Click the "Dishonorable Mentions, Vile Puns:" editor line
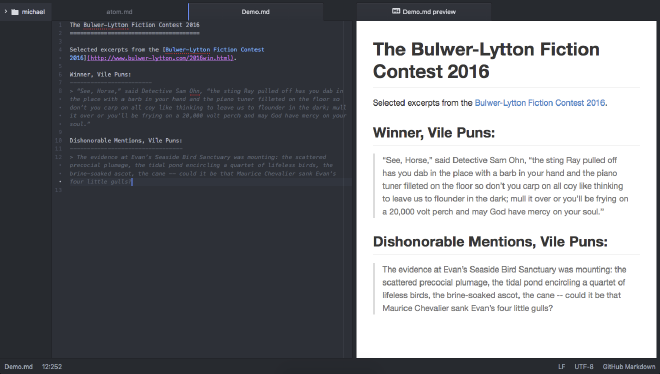 [126, 141]
